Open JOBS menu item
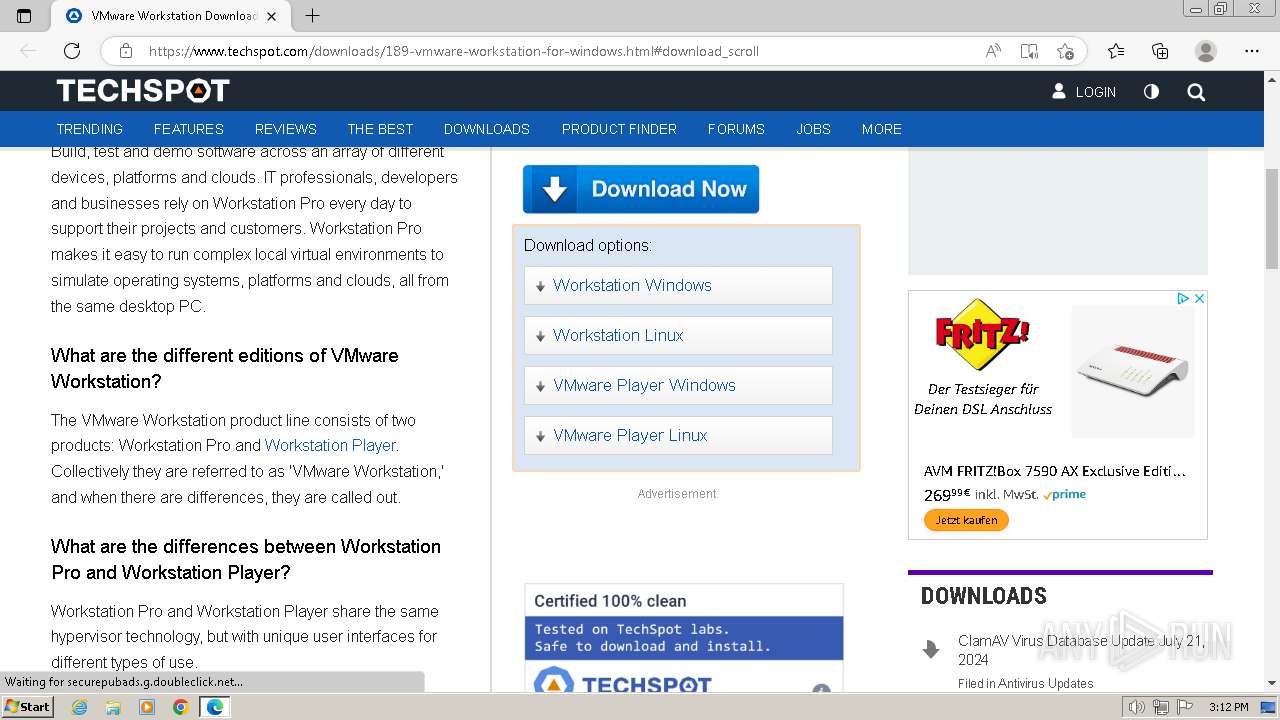 click(x=813, y=129)
